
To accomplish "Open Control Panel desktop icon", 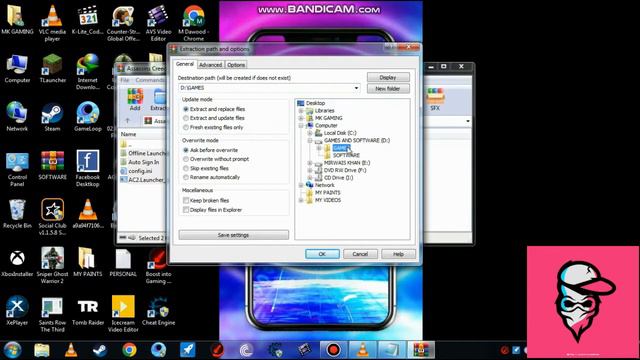I will click(x=17, y=169).
